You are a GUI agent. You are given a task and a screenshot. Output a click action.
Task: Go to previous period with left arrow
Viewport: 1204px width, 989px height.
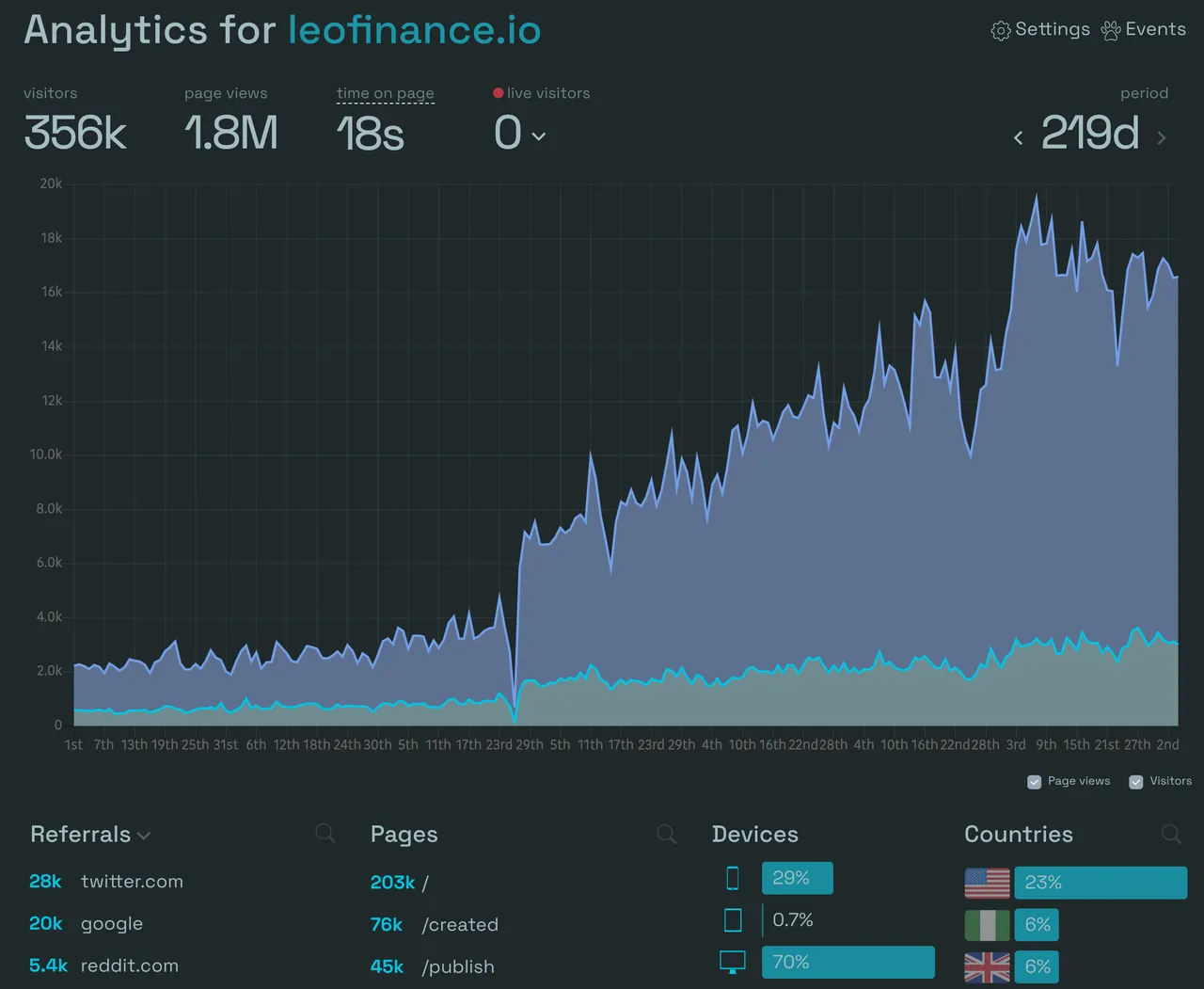pyautogui.click(x=1018, y=138)
